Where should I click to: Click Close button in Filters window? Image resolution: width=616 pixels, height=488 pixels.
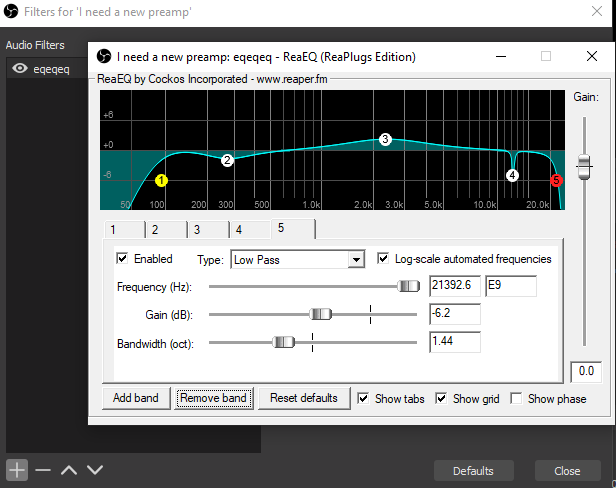click(x=567, y=471)
